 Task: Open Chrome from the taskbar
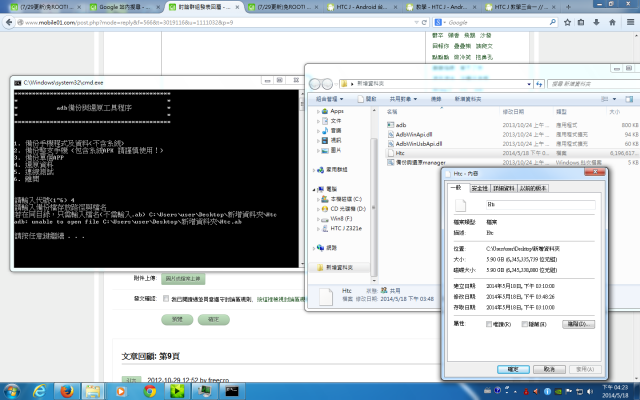(x=149, y=391)
